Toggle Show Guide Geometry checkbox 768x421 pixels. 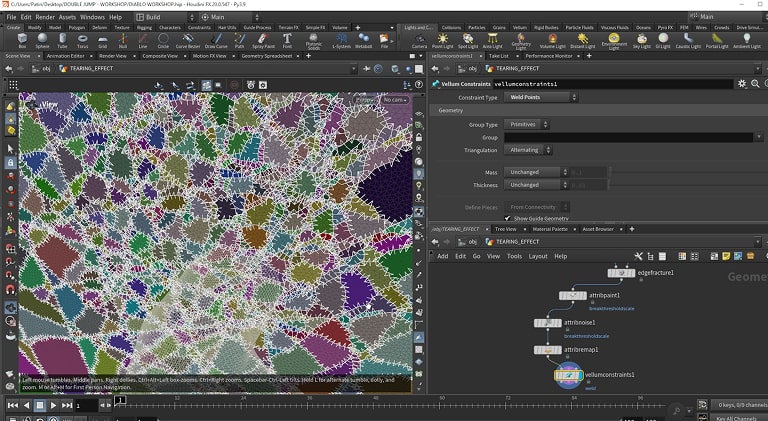508,218
